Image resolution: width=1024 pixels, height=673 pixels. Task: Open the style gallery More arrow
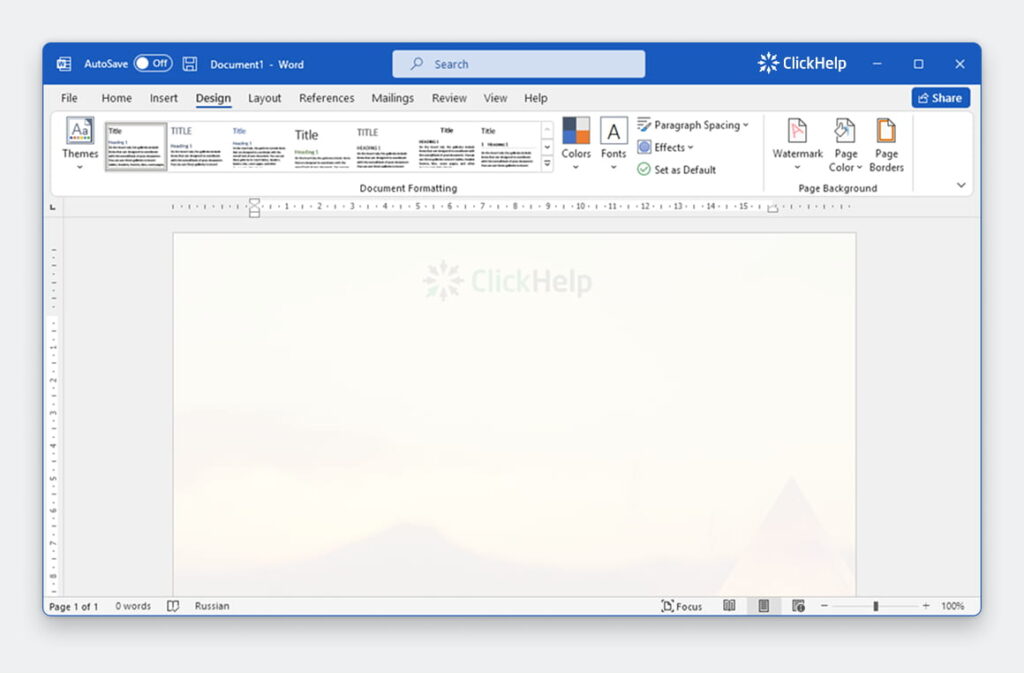click(546, 160)
